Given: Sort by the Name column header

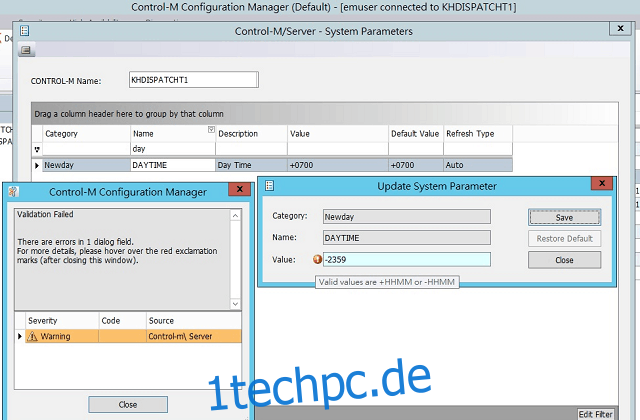Looking at the screenshot, I should (x=173, y=133).
